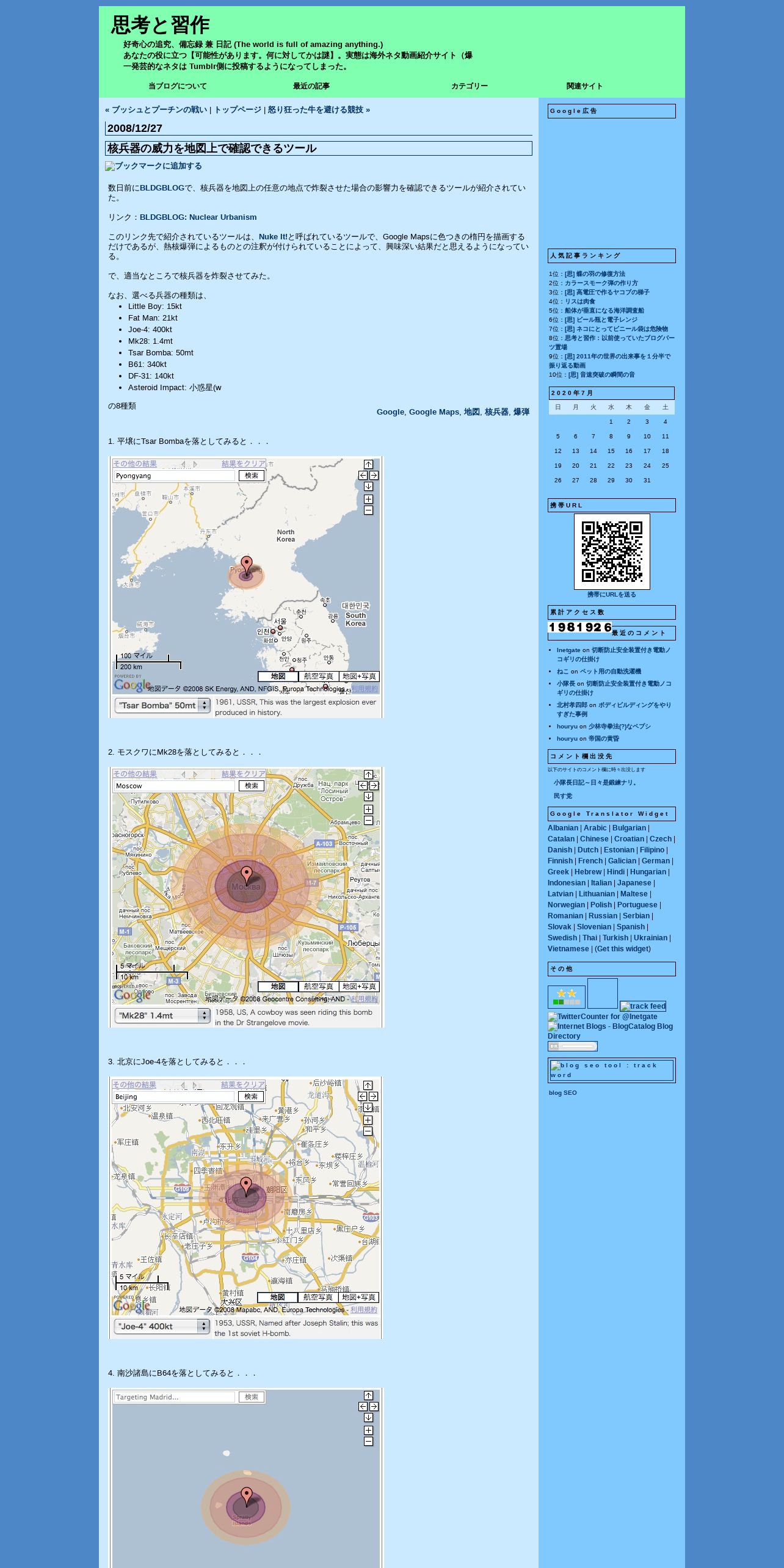Pan right on the Moscow map

[374, 786]
